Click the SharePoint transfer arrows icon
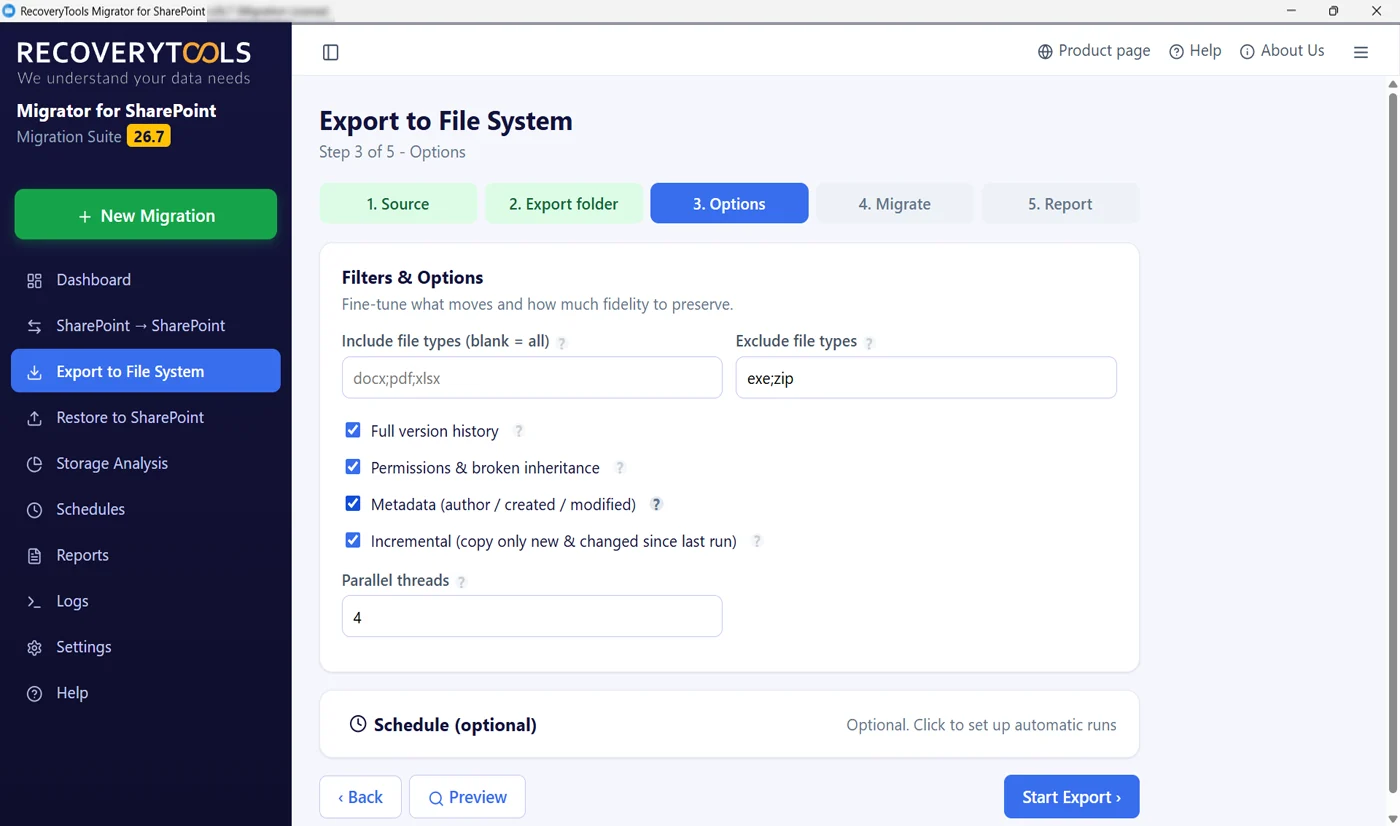 click(x=34, y=326)
